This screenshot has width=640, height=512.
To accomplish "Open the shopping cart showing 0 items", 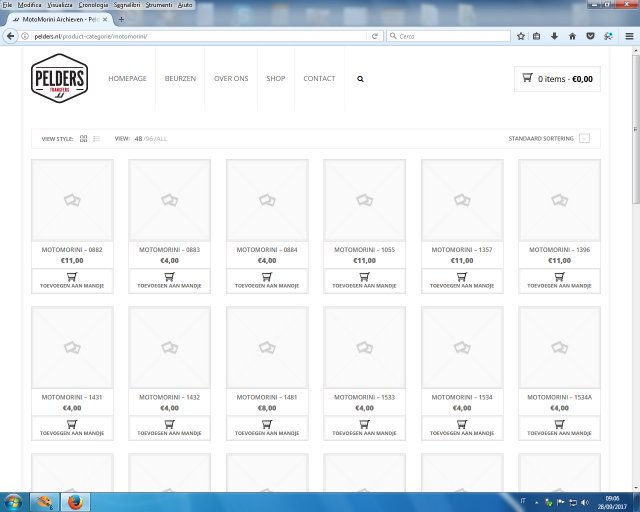I will (557, 79).
